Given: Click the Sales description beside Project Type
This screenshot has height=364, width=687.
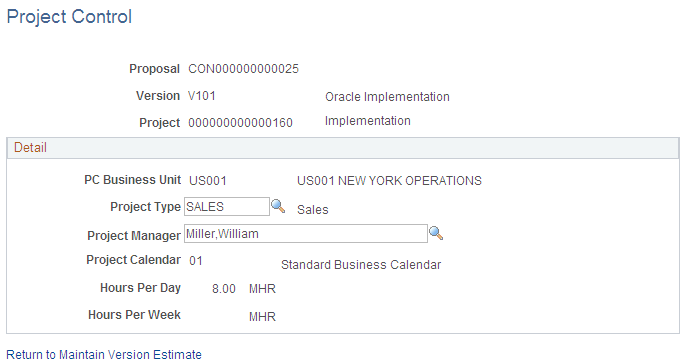Looking at the screenshot, I should [313, 210].
